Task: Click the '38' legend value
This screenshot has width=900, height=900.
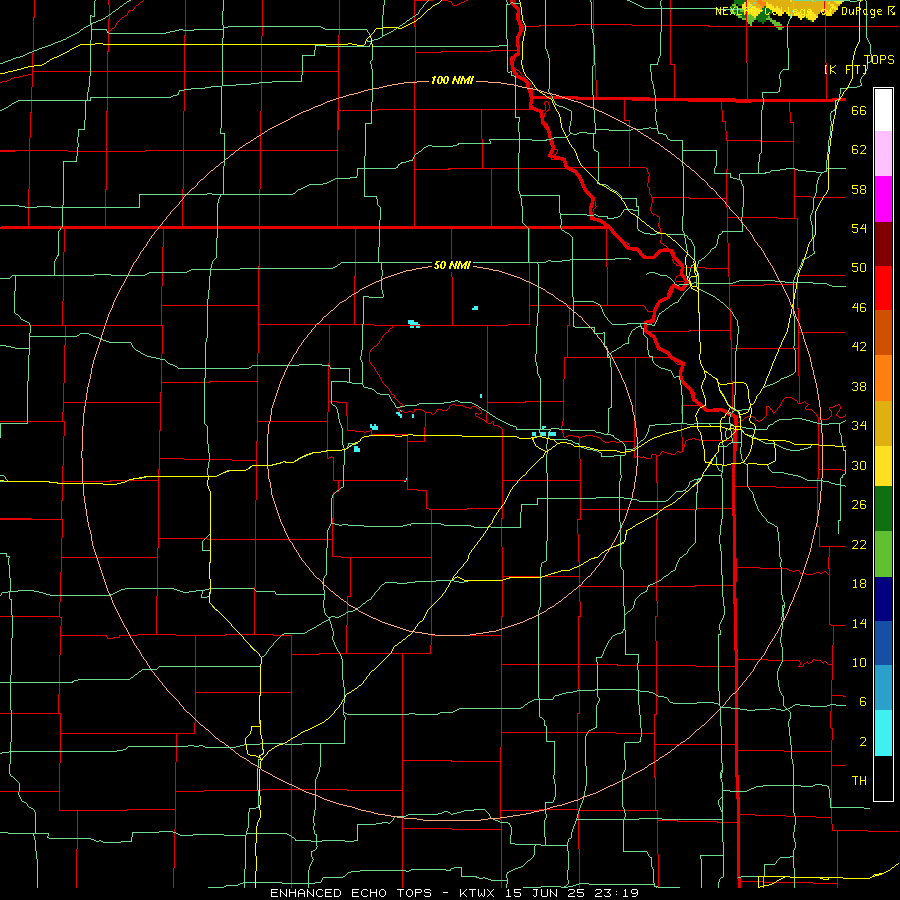Action: [859, 387]
